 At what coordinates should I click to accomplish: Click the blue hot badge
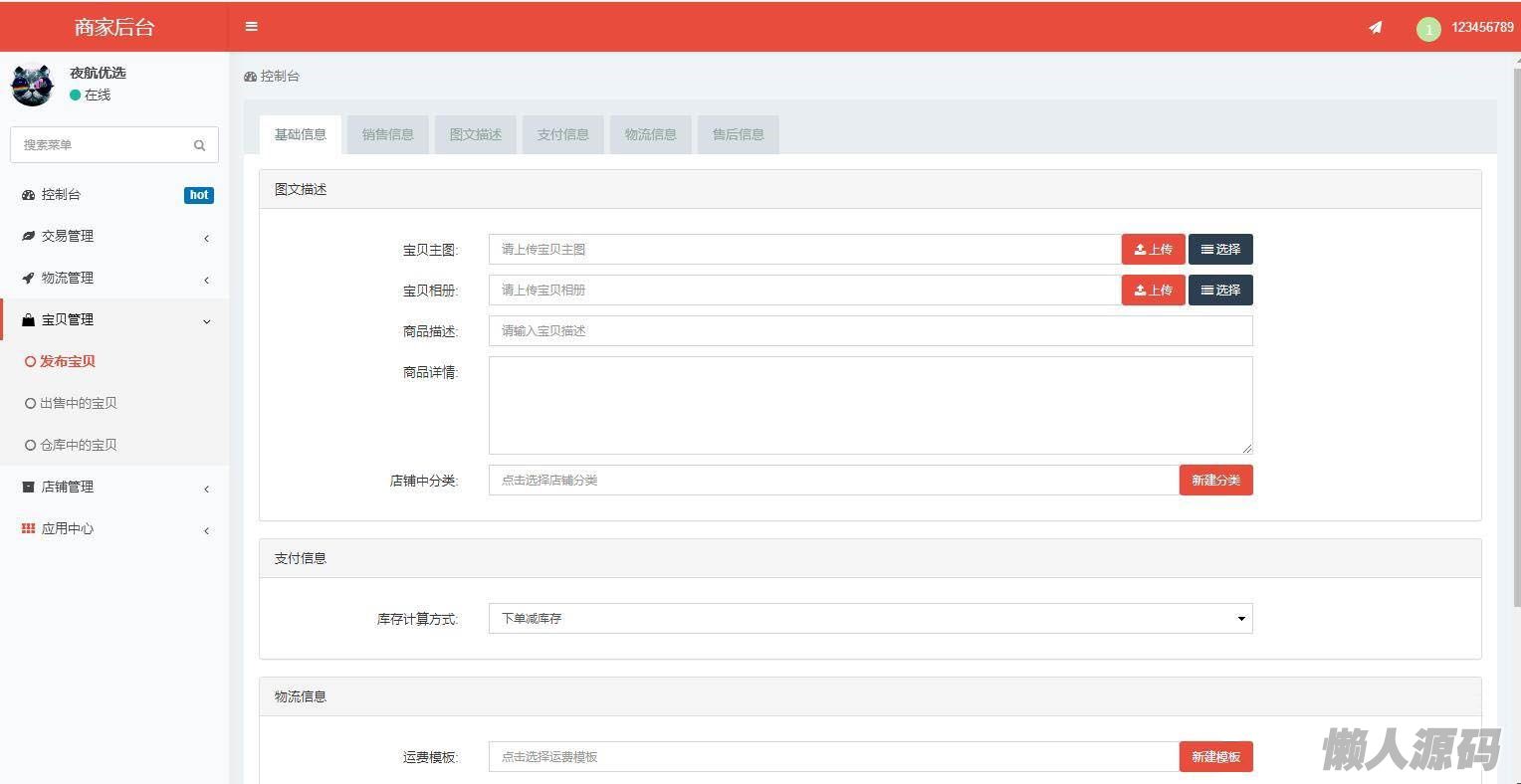pos(199,195)
